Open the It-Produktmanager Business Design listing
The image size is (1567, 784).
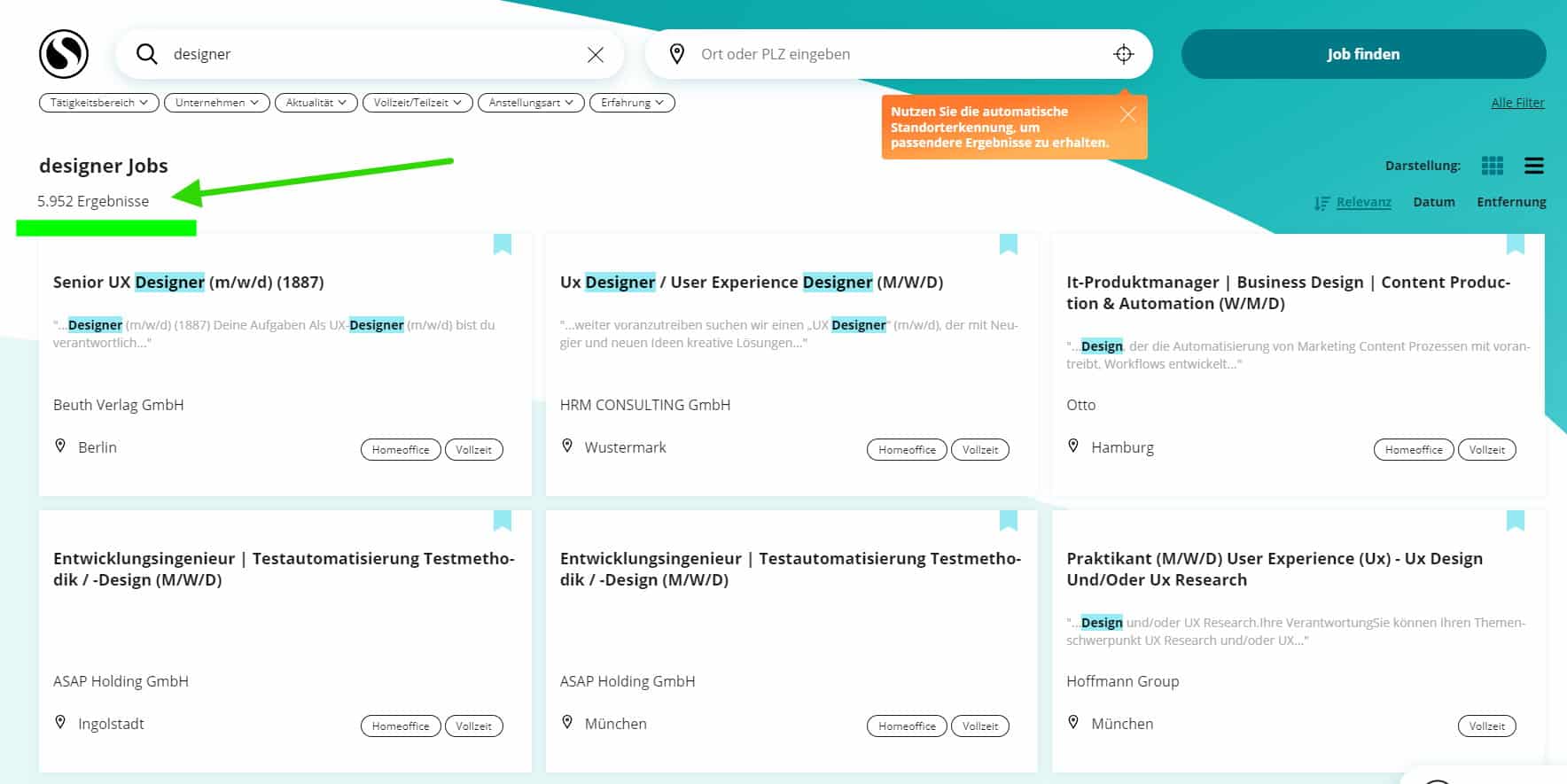pyautogui.click(x=1289, y=292)
